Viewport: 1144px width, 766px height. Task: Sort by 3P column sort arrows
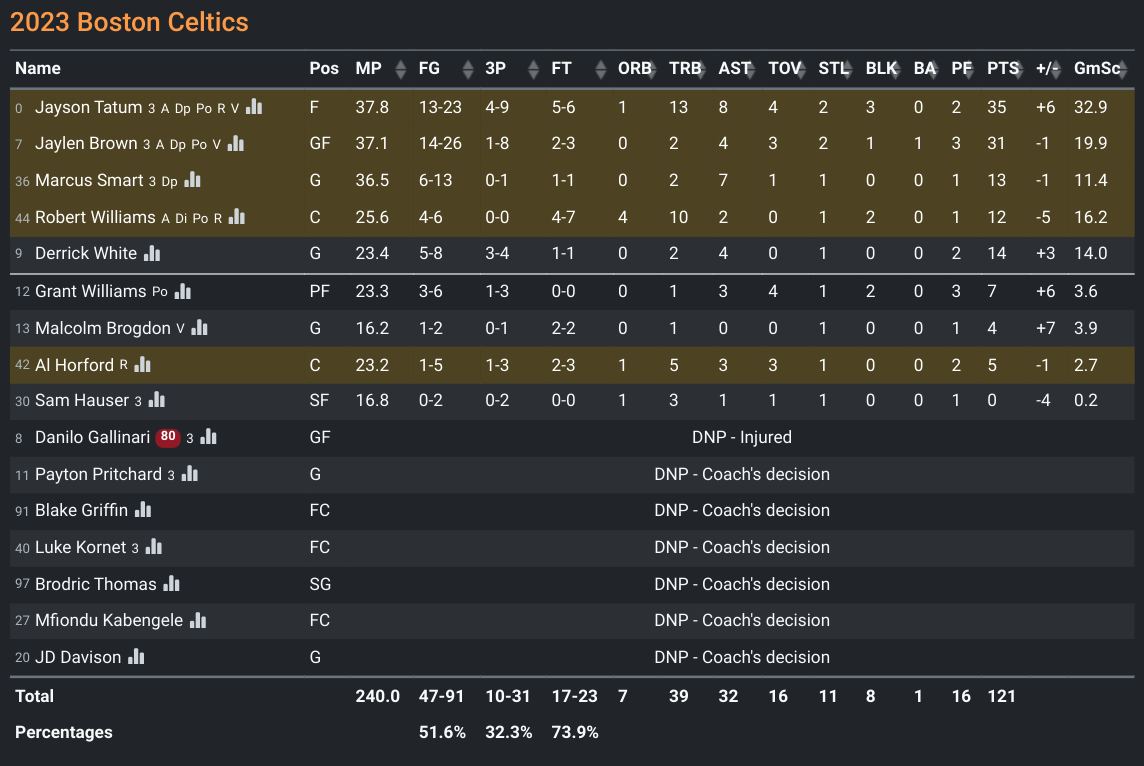533,69
